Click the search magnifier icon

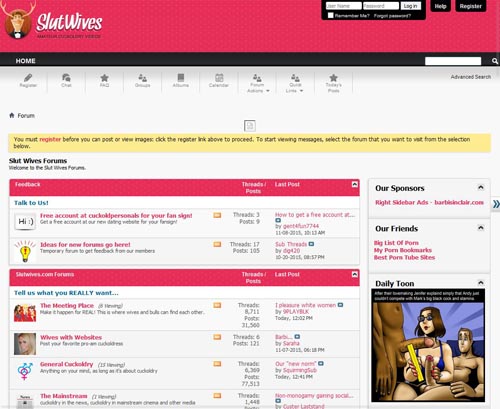tap(495, 61)
